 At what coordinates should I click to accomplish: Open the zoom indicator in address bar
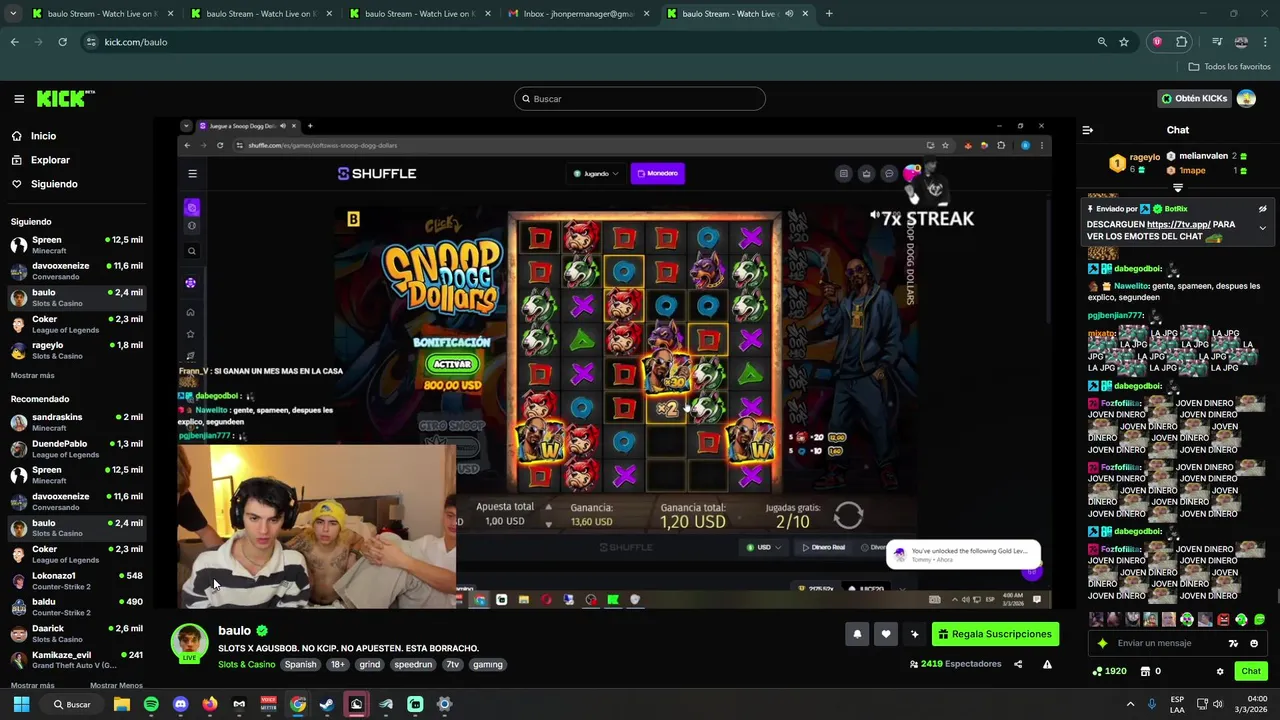[1102, 42]
